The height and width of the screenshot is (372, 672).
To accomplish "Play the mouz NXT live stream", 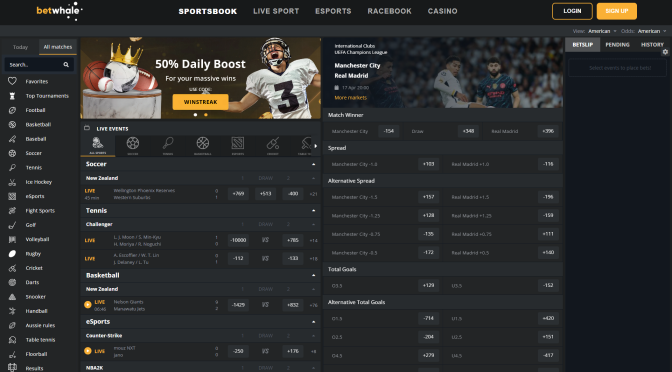I will coord(88,351).
